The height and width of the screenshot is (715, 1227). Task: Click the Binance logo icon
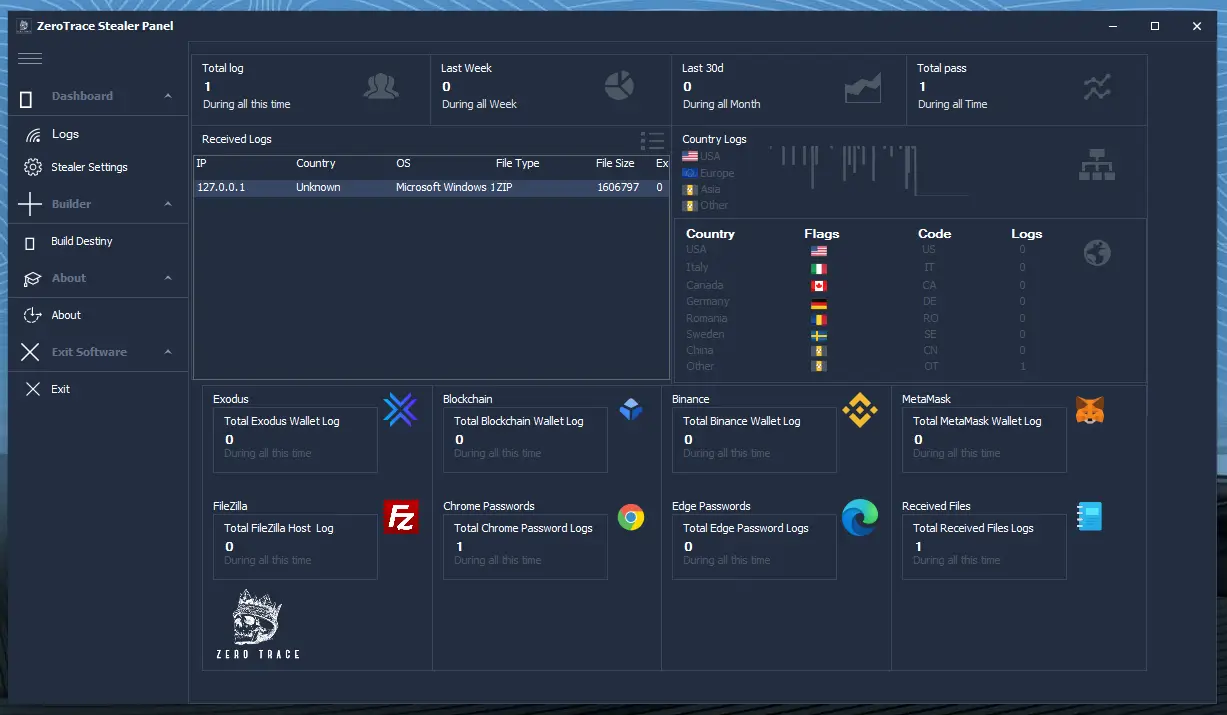click(859, 409)
